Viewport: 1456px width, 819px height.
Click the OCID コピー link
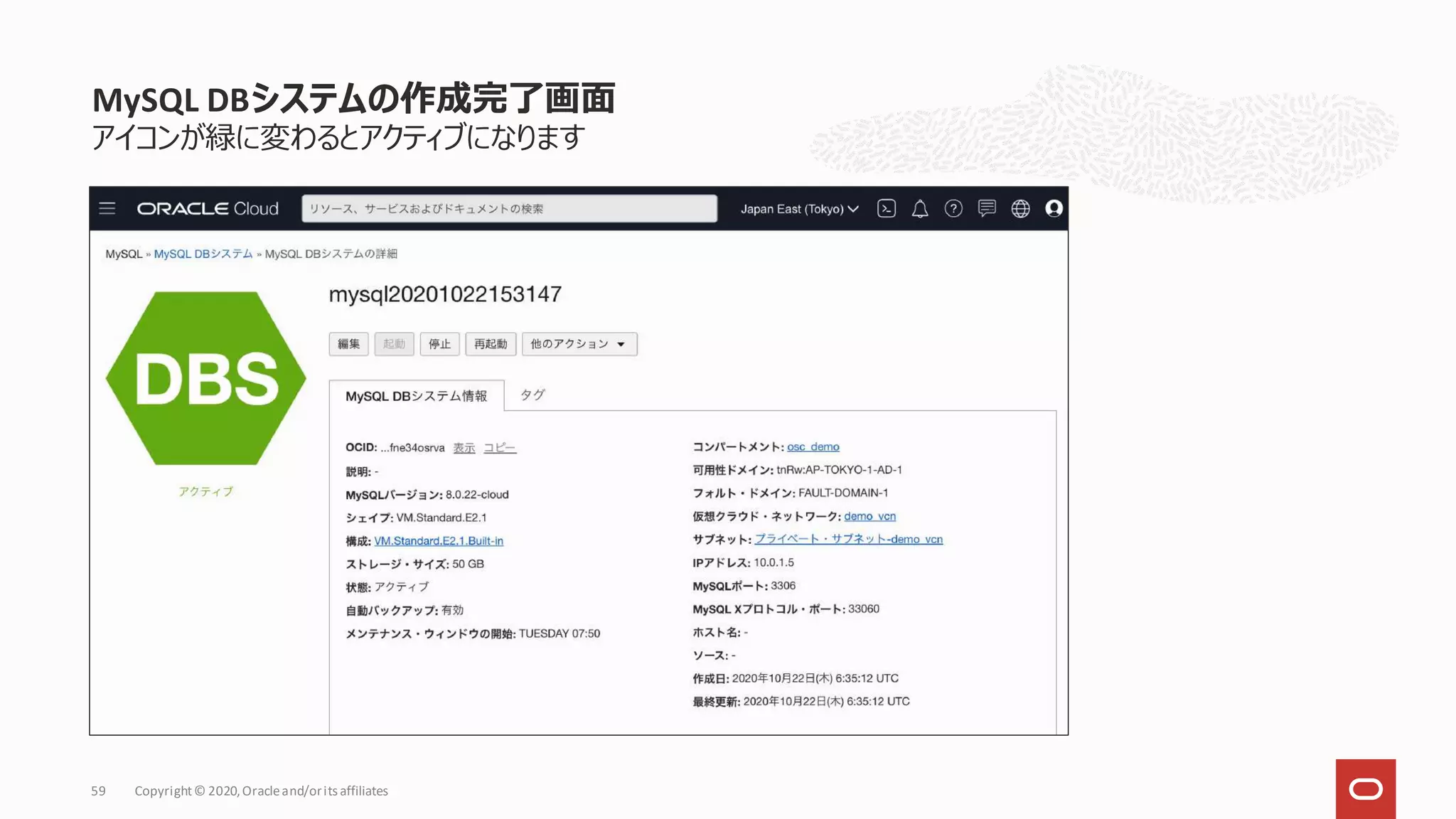click(x=500, y=448)
